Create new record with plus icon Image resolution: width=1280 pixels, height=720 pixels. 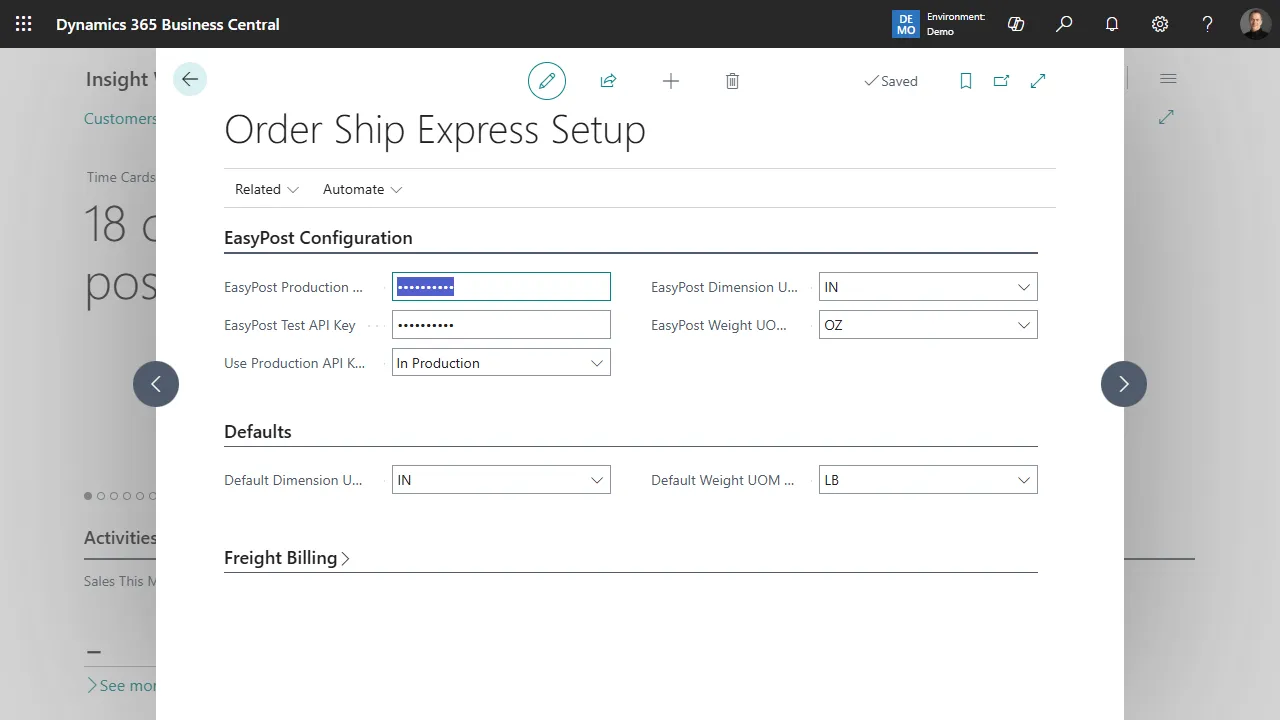[671, 81]
